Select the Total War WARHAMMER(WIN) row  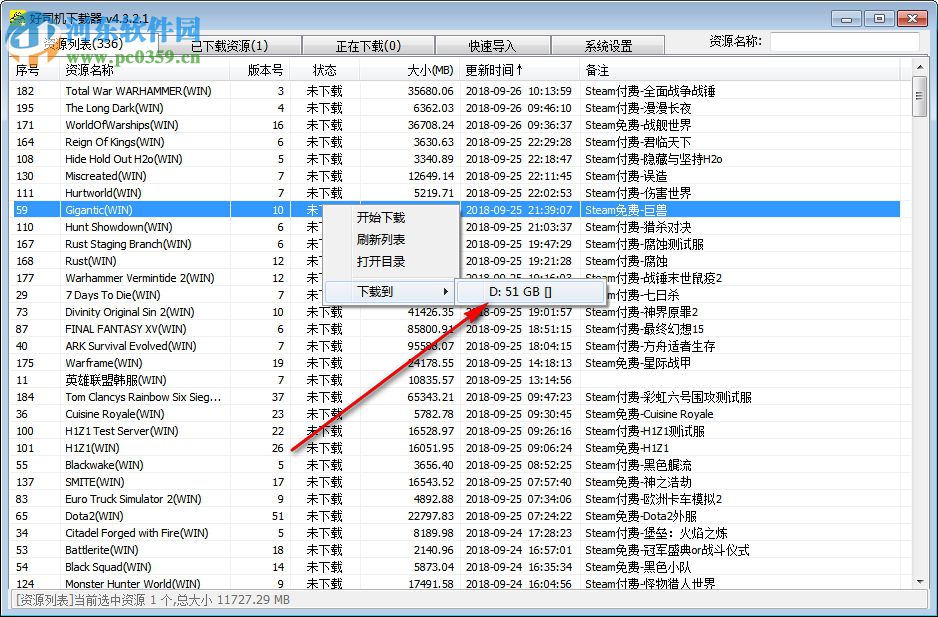[455, 91]
